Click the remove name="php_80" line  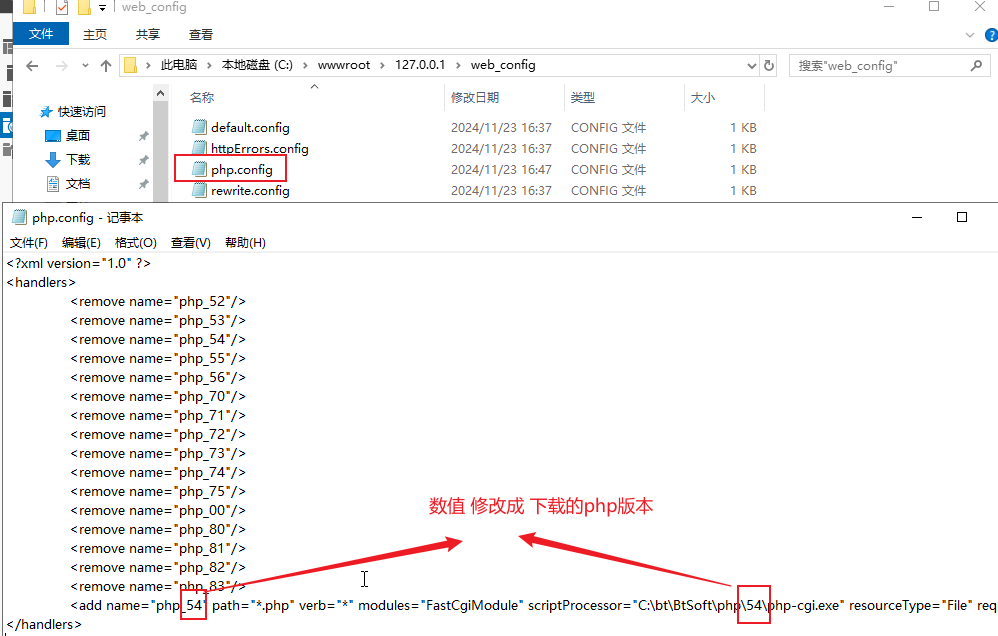pos(158,530)
